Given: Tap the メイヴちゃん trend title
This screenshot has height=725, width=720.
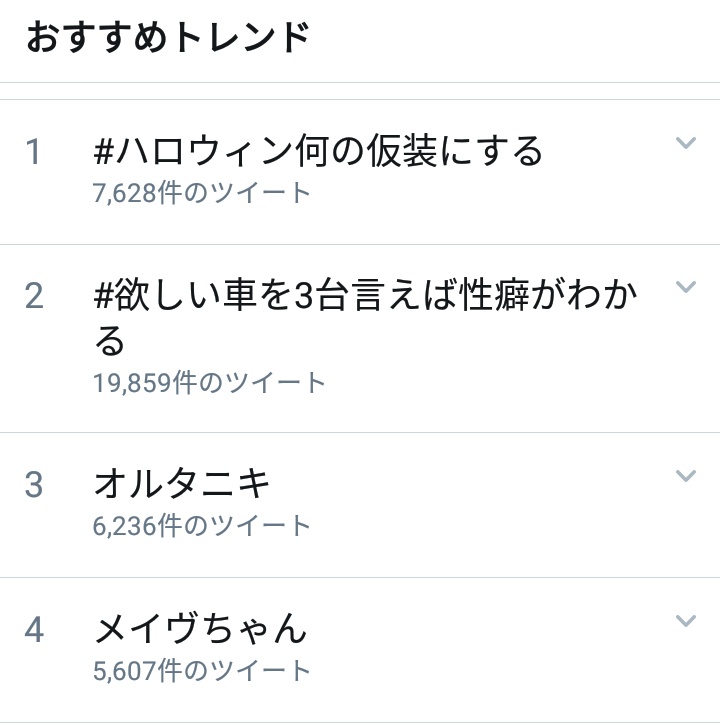Looking at the screenshot, I should click(200, 629).
